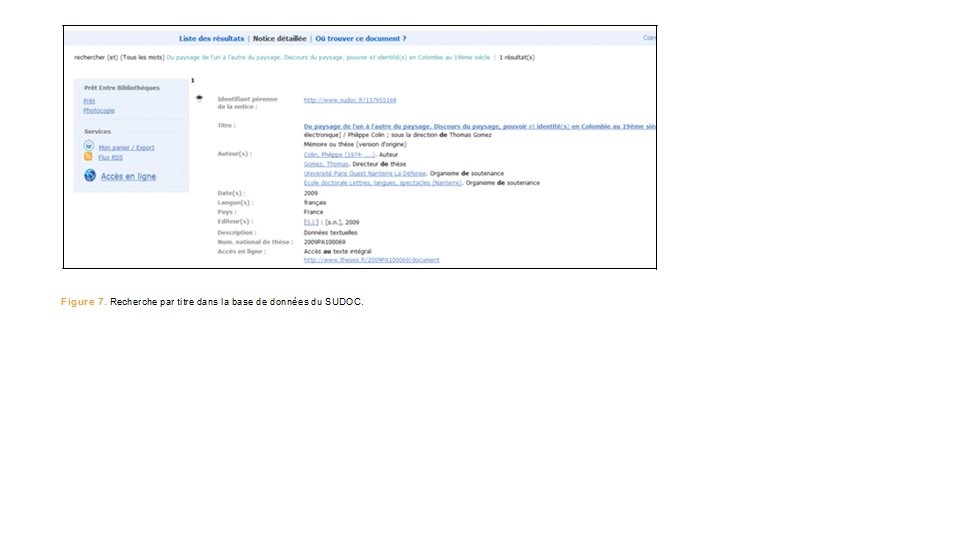Click the Prêt Entre Bibliothèques heading
The height and width of the screenshot is (540, 960).
point(122,88)
